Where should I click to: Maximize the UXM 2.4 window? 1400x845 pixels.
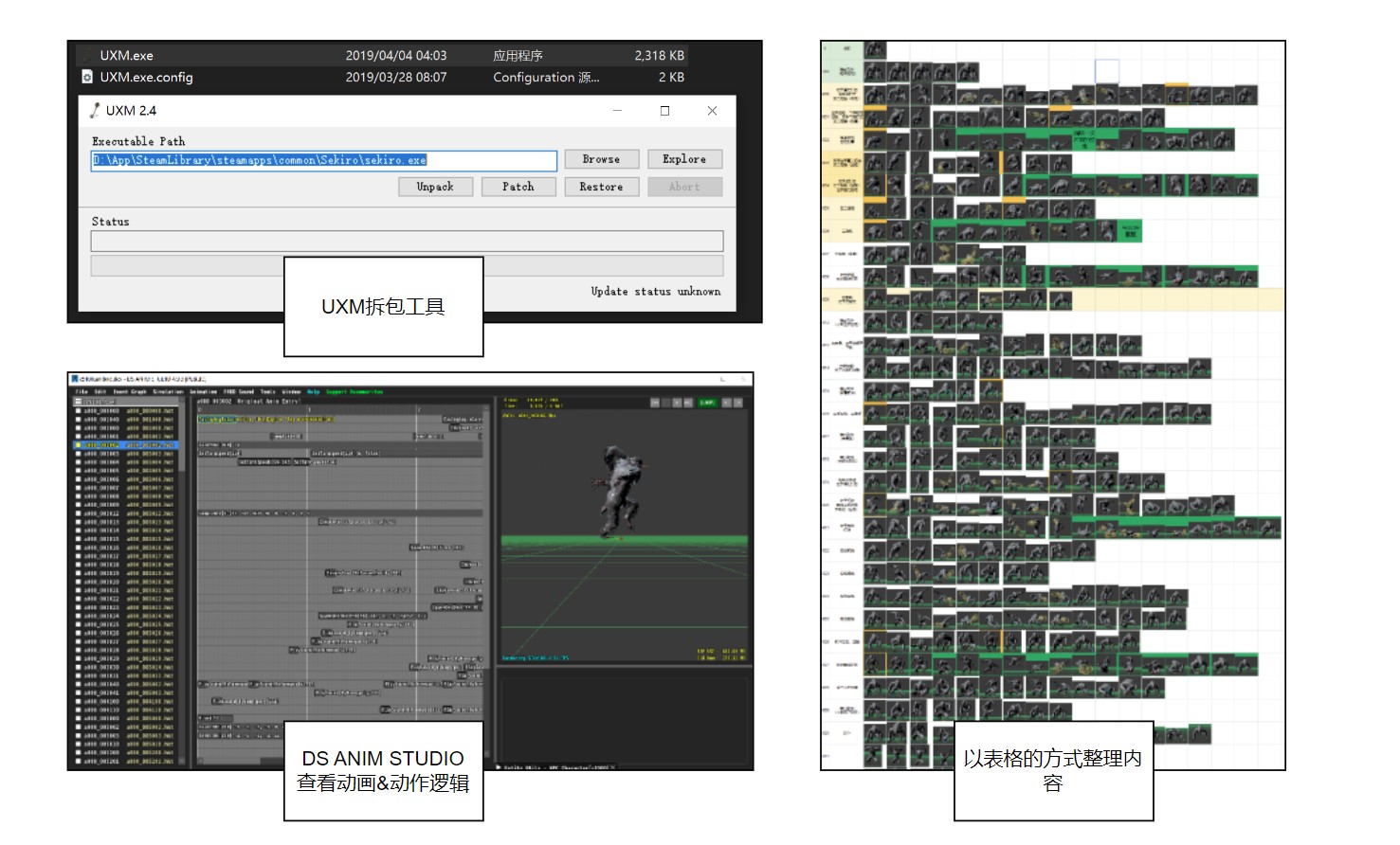click(664, 111)
